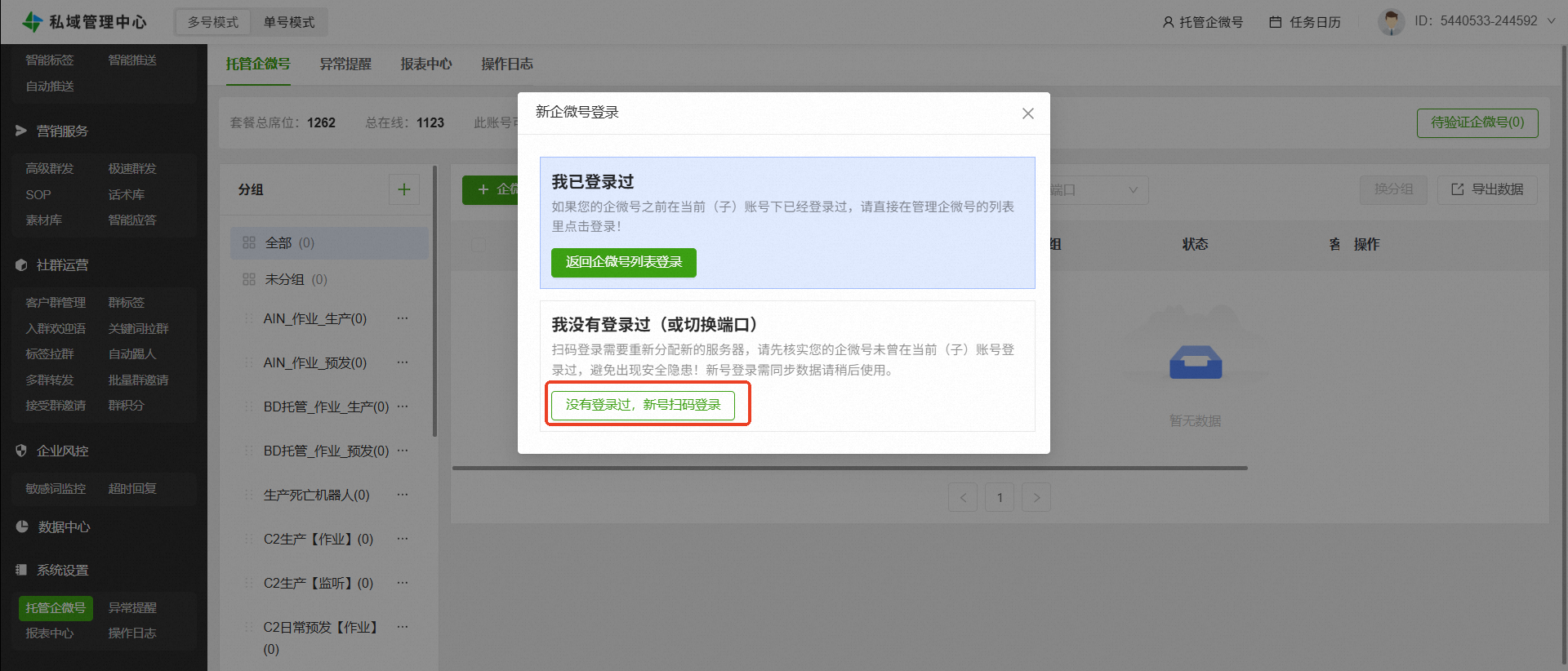Open 高级群发 in sidebar
This screenshot has height=671, width=1568.
pos(50,169)
